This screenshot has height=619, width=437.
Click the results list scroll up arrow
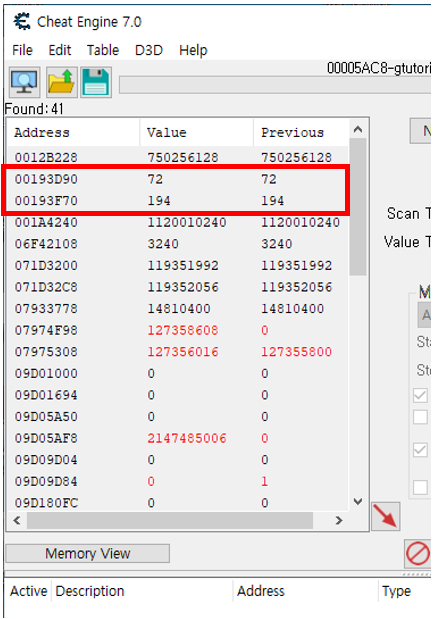click(x=358, y=129)
